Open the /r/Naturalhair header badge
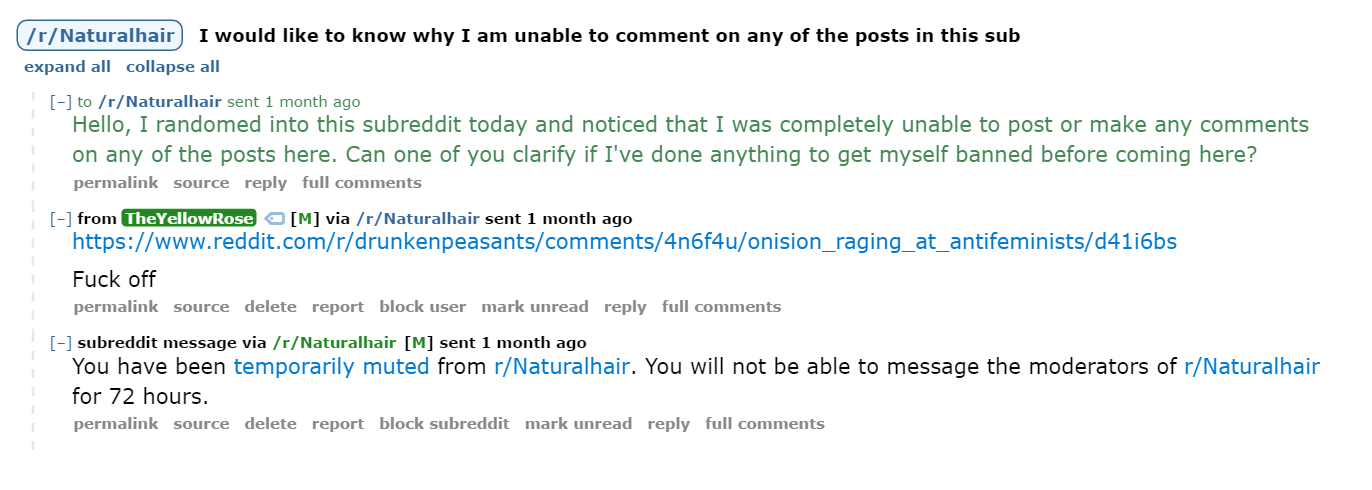This screenshot has width=1372, height=490. point(100,36)
